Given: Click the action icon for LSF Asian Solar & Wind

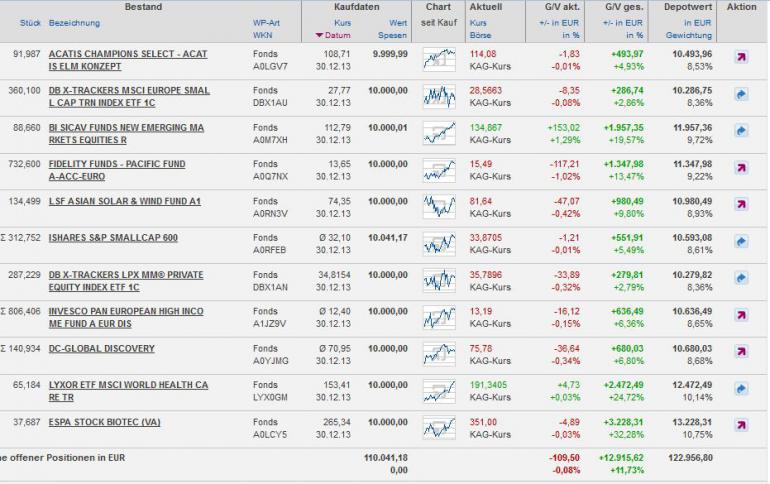Looking at the screenshot, I should 741,204.
